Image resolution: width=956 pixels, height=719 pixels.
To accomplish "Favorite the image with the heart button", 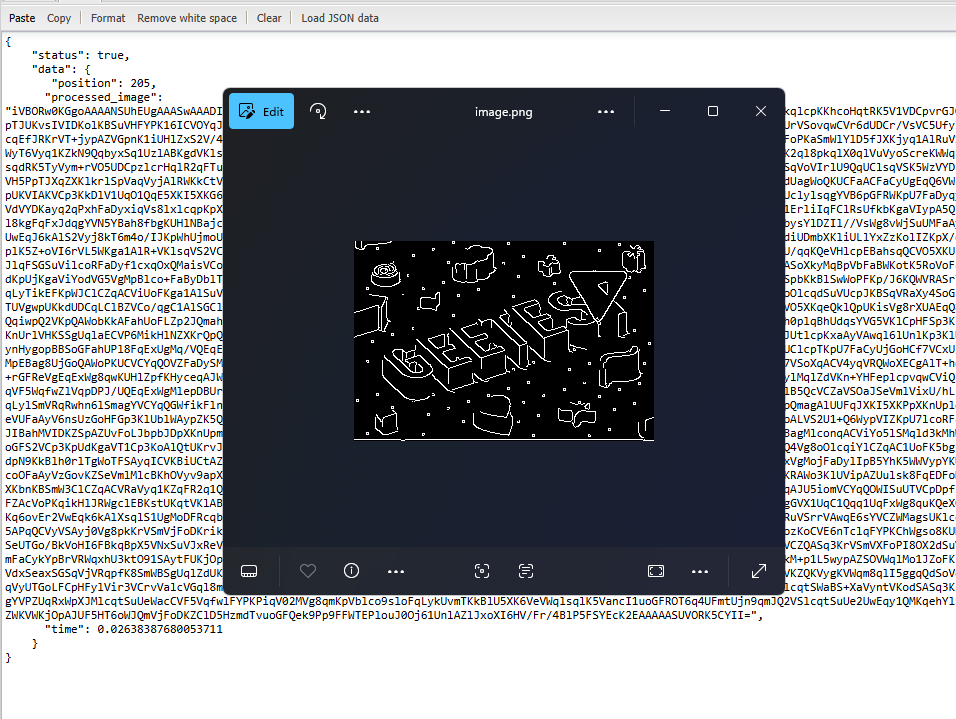I will click(307, 570).
